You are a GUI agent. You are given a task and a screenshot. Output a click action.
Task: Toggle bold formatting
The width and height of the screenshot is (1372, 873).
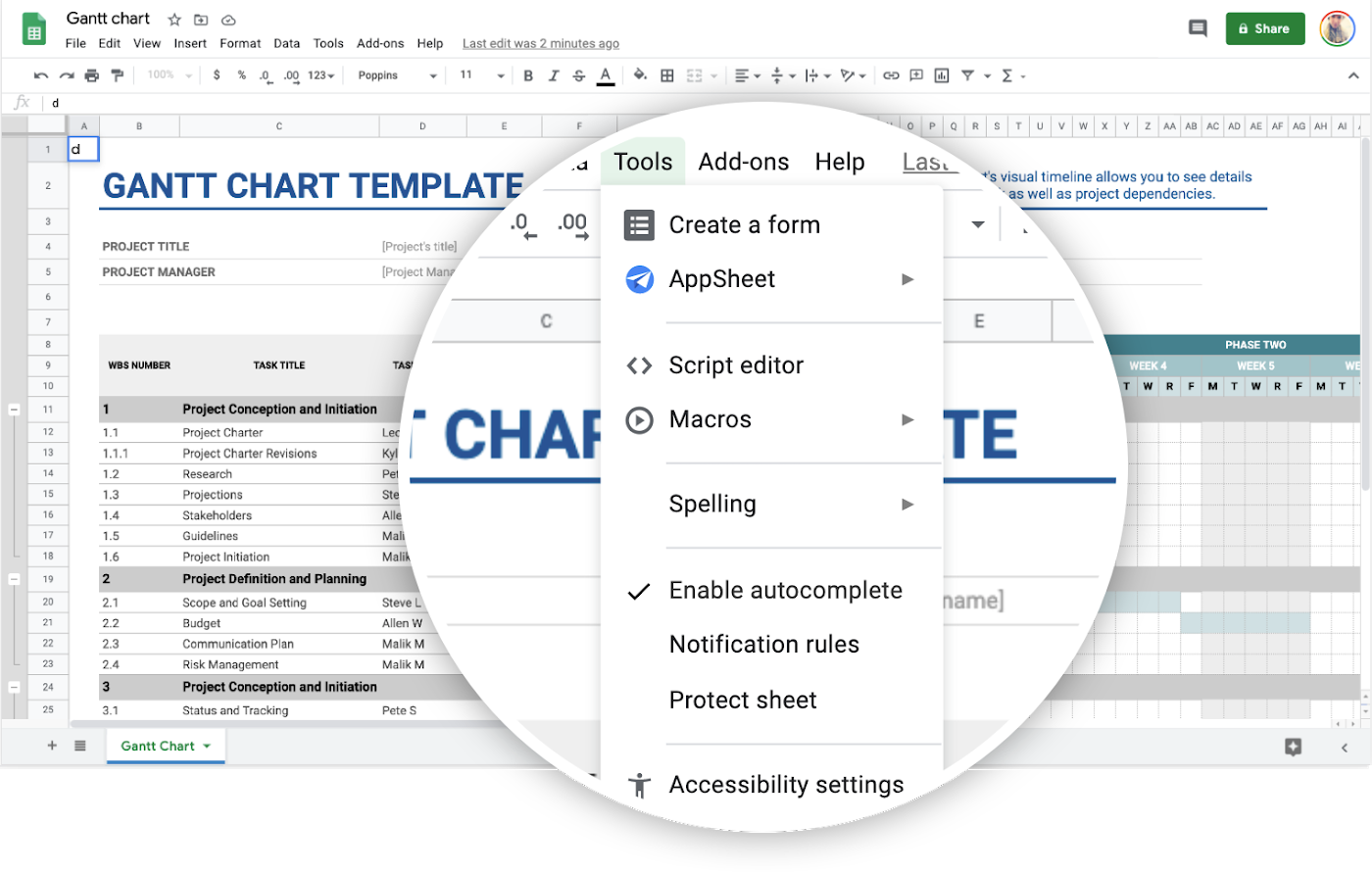click(x=528, y=75)
